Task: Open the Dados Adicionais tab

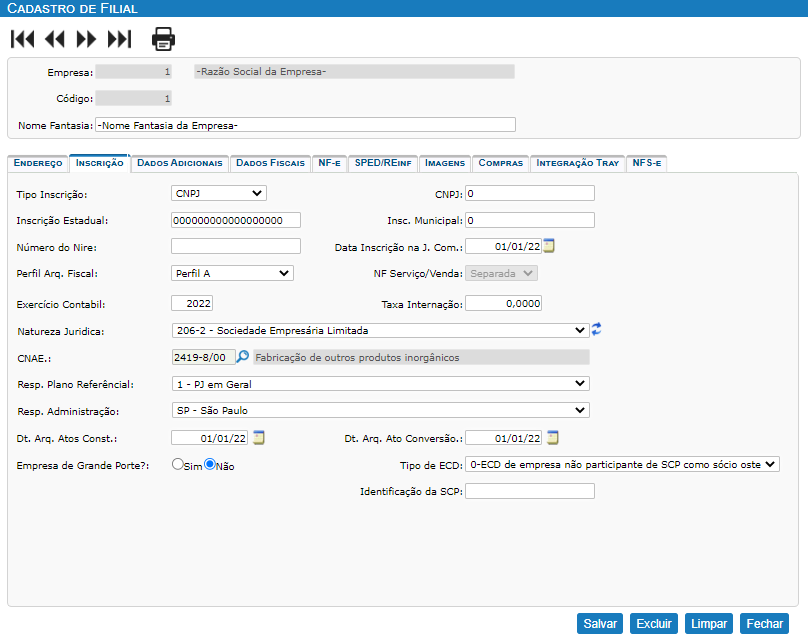Action: 180,163
